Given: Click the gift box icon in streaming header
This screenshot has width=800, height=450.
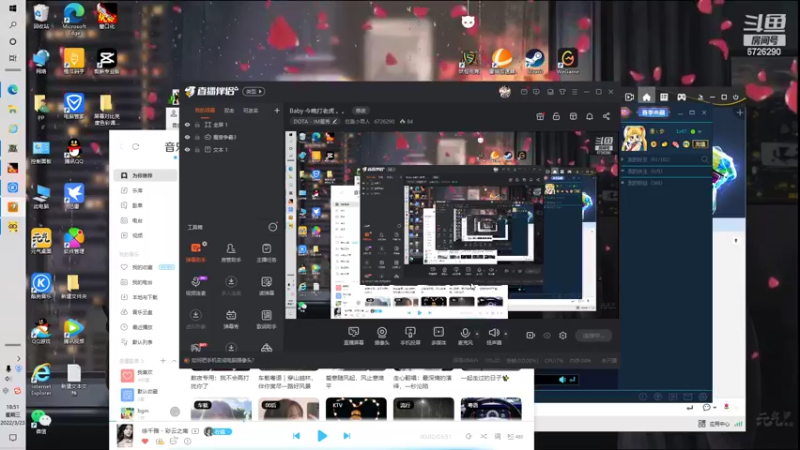Looking at the screenshot, I should pos(540,116).
